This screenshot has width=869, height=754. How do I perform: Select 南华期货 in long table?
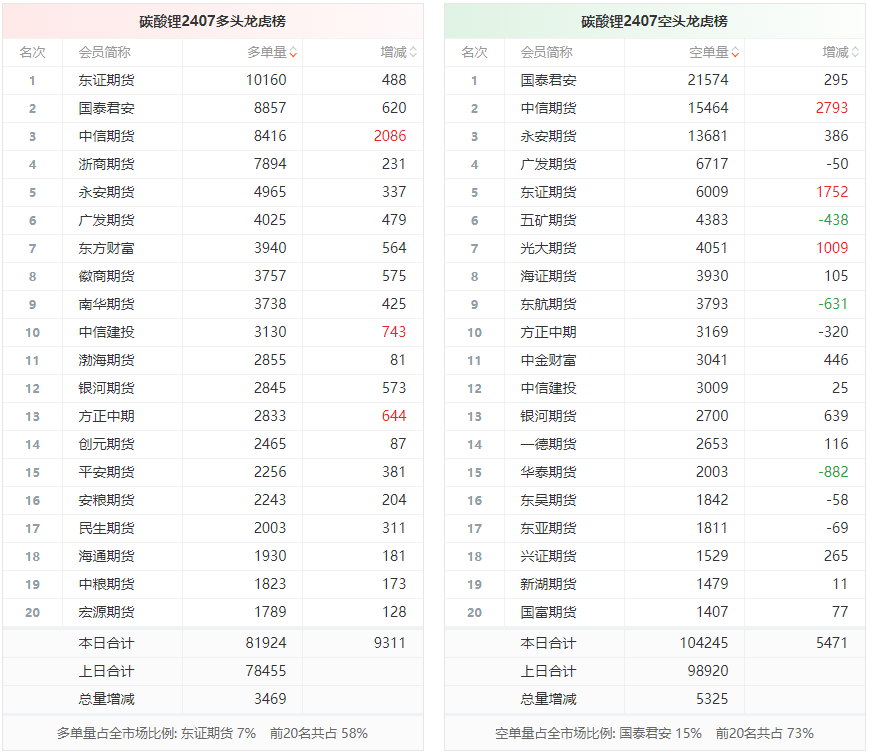click(106, 304)
